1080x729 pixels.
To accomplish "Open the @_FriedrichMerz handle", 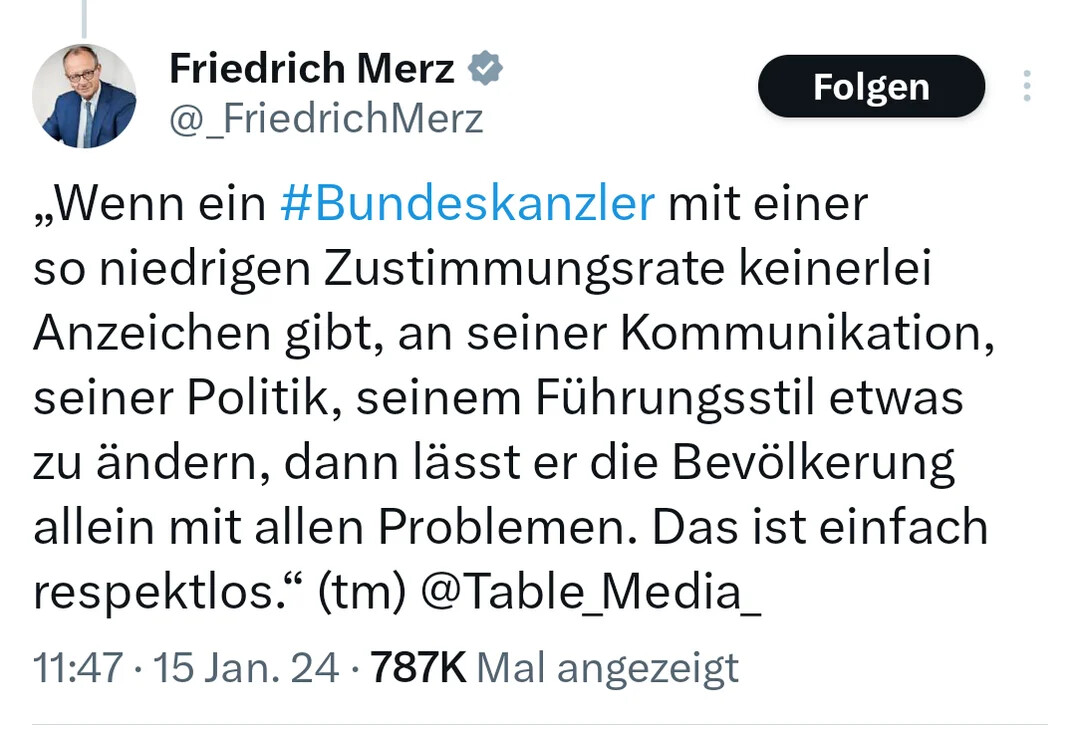I will pyautogui.click(x=326, y=119).
